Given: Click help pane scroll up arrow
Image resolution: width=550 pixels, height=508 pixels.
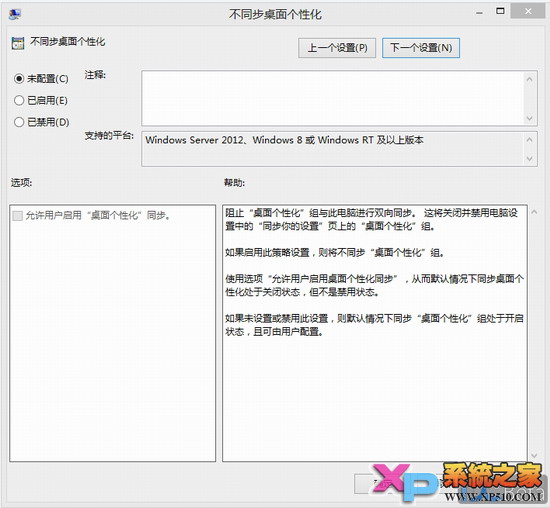Looking at the screenshot, I should pyautogui.click(x=534, y=212).
